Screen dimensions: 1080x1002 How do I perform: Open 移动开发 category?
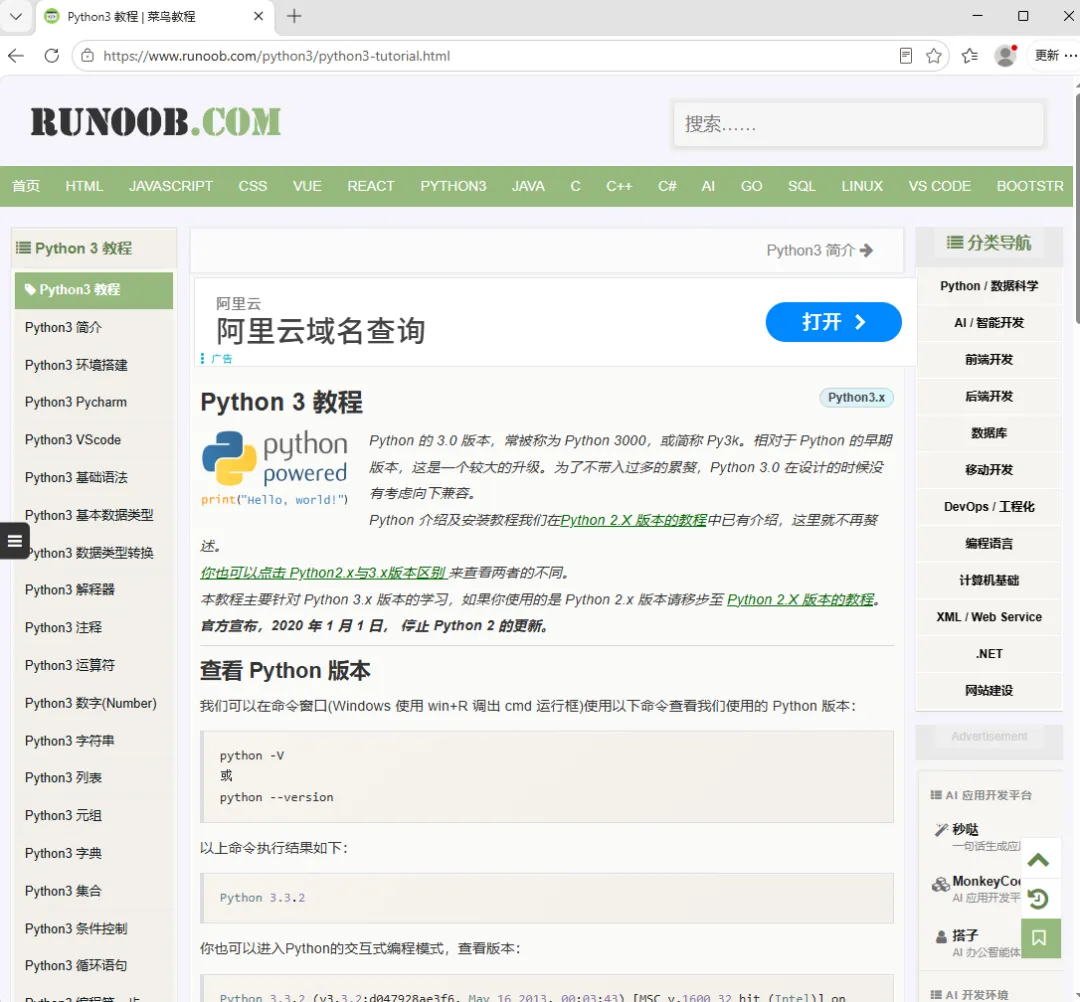tap(989, 470)
